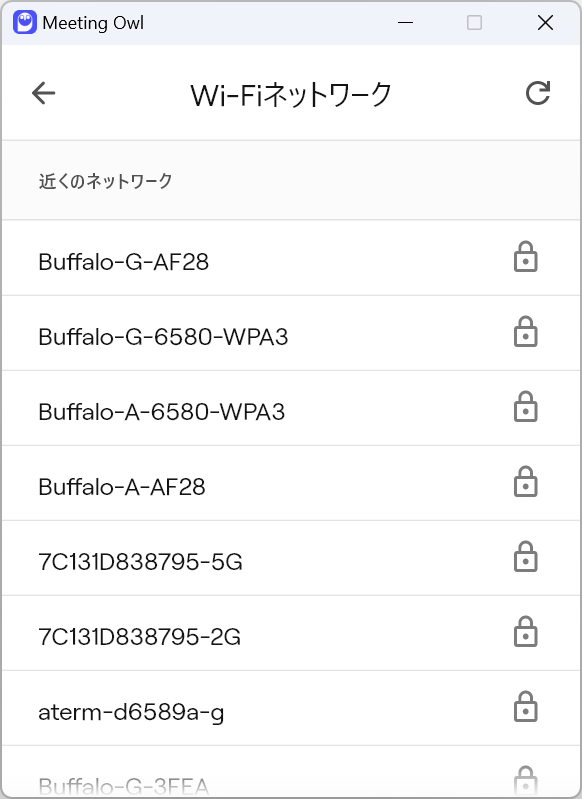Click the Meeting Owl app icon in title bar
Image resolution: width=582 pixels, height=799 pixels.
[24, 22]
